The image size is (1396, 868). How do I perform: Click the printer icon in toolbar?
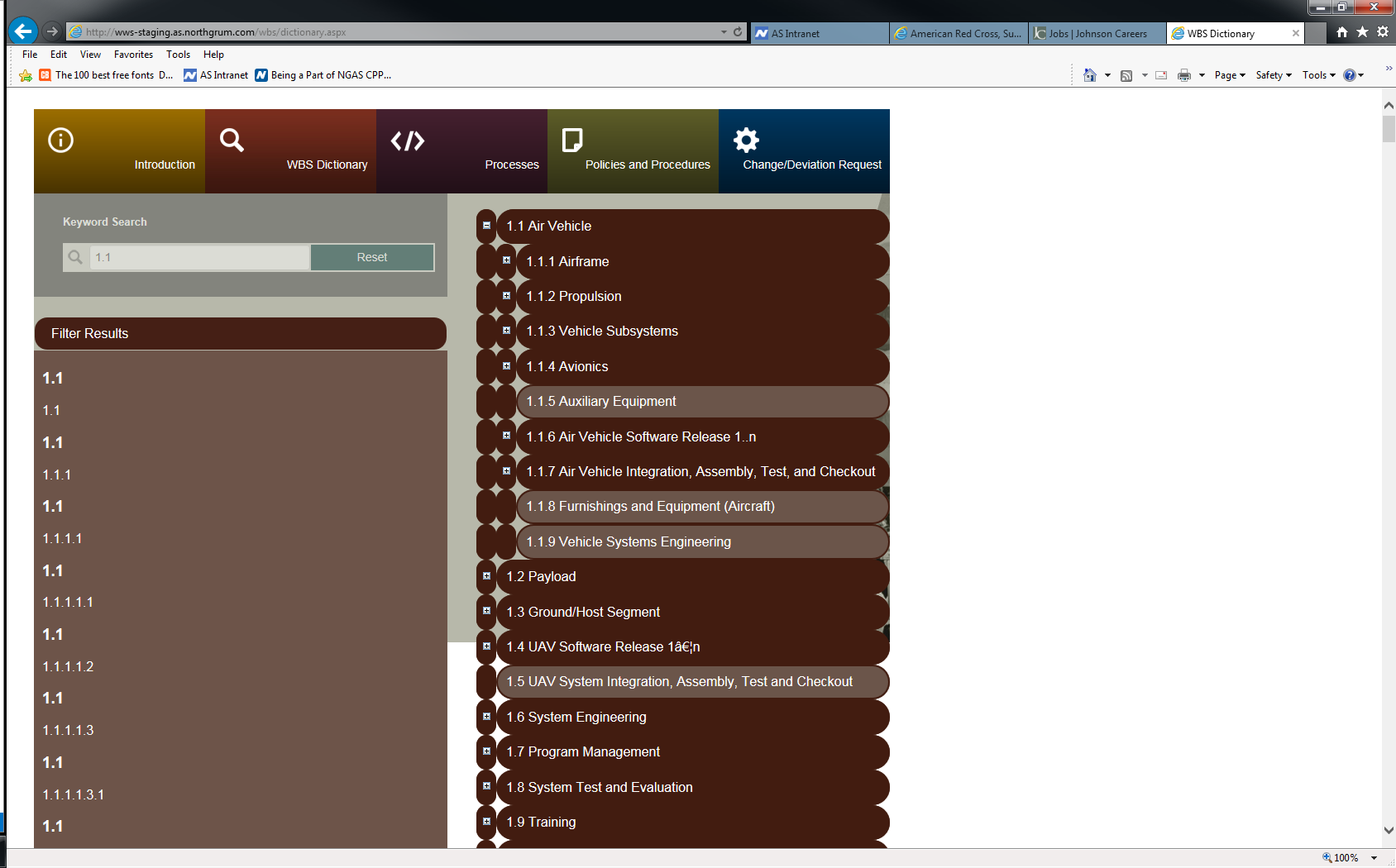[1183, 75]
